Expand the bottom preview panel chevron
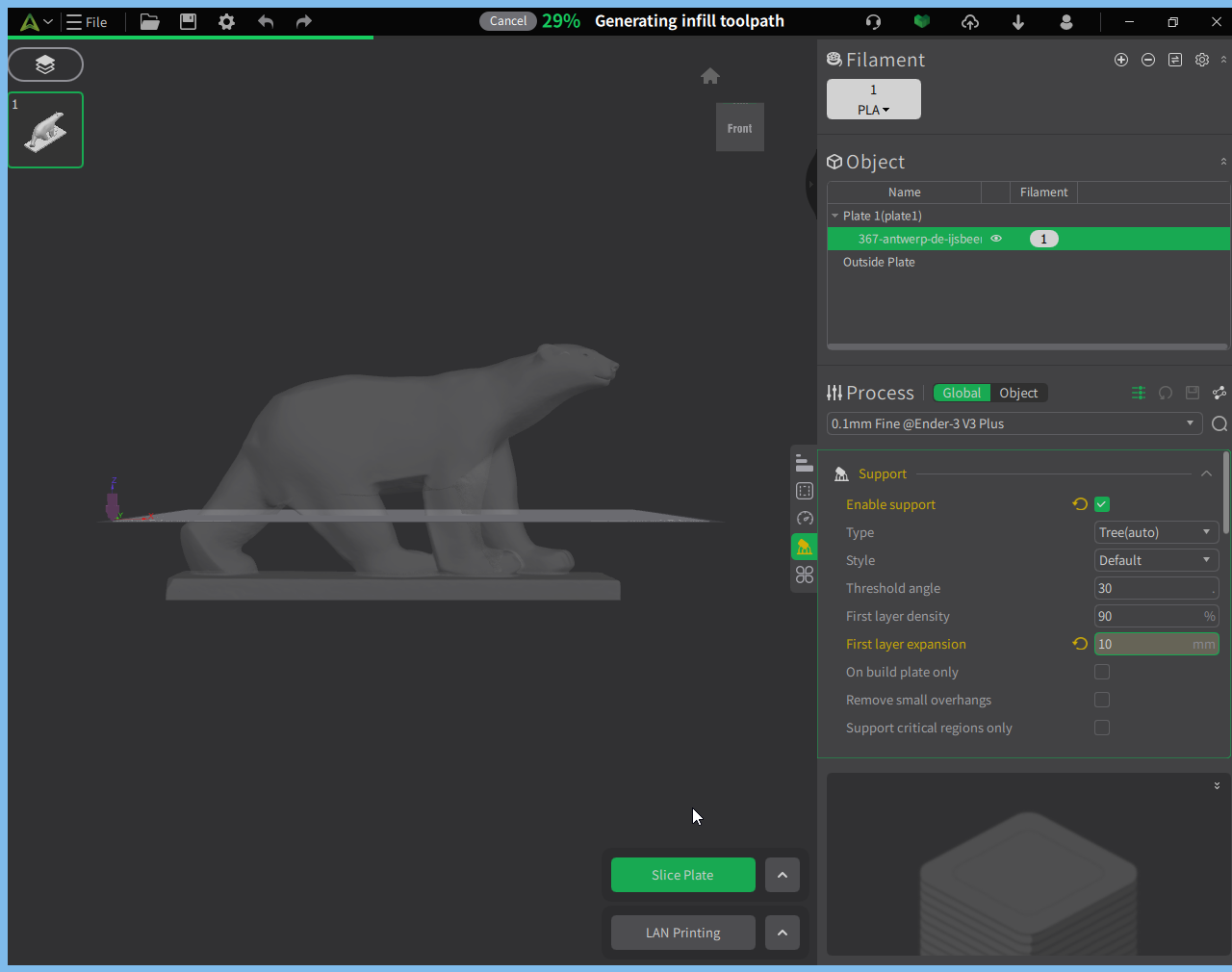 point(1218,785)
